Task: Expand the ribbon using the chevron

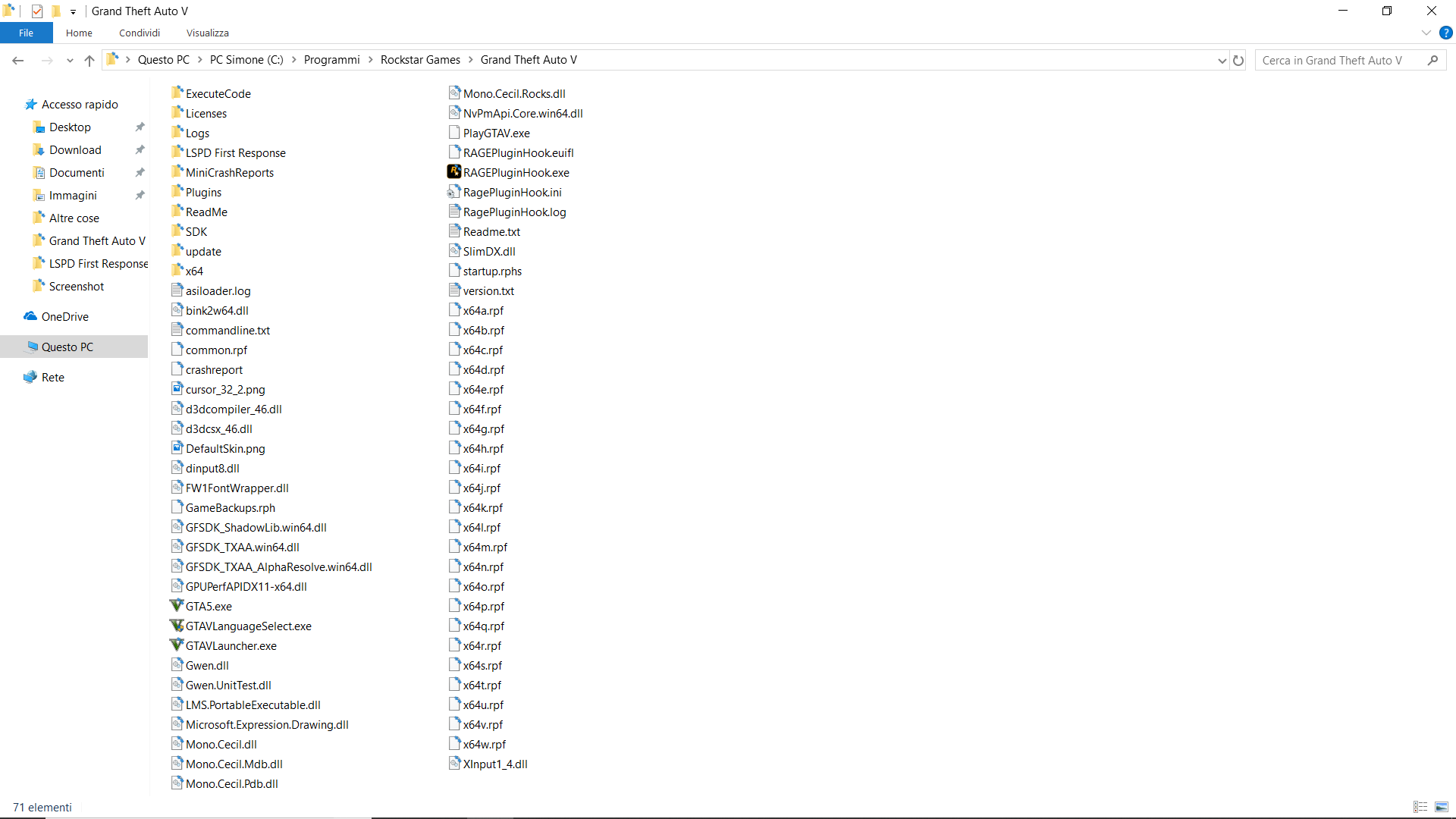Action: 1426,33
